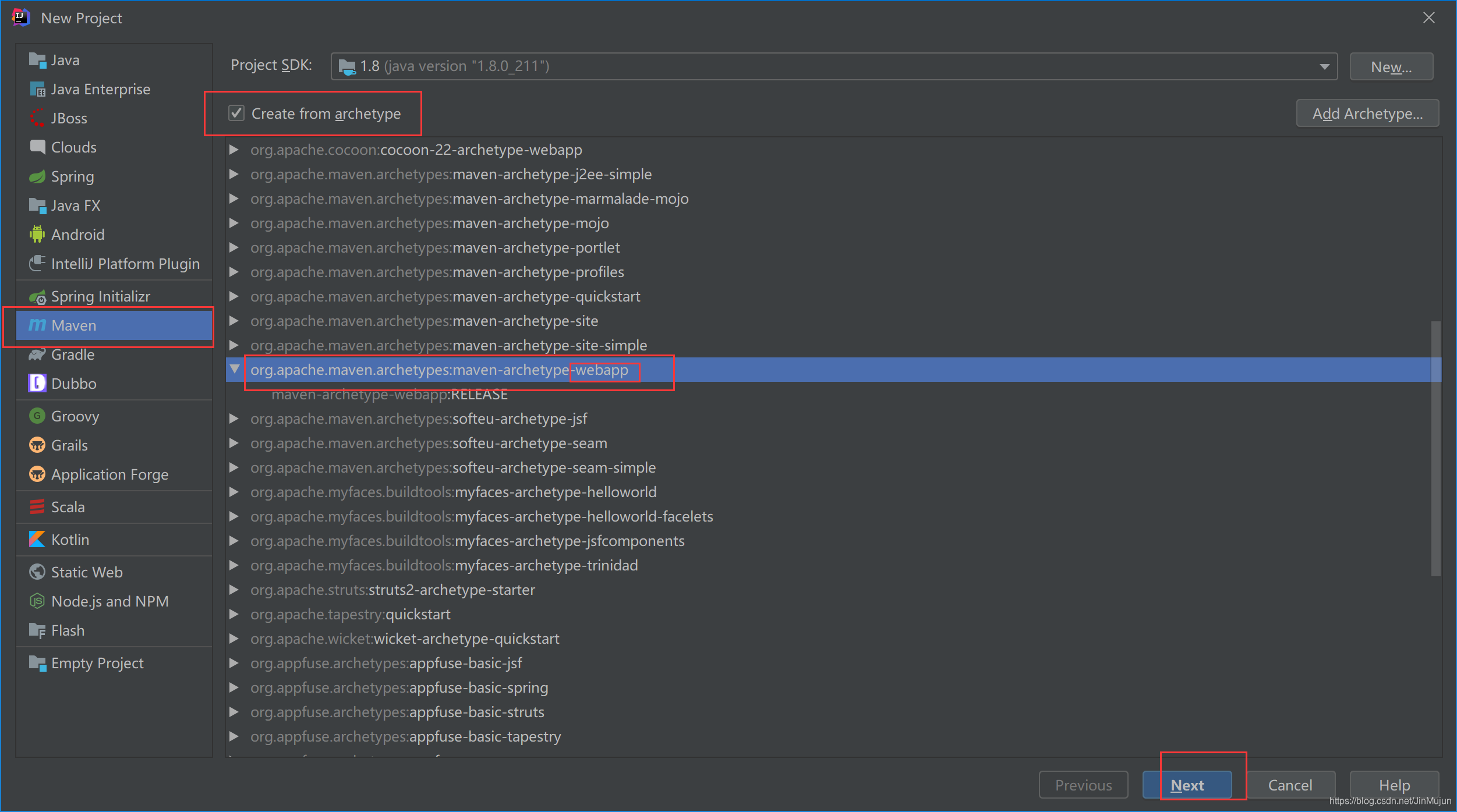1457x812 pixels.
Task: Close the New Project dialog
Action: click(1429, 17)
